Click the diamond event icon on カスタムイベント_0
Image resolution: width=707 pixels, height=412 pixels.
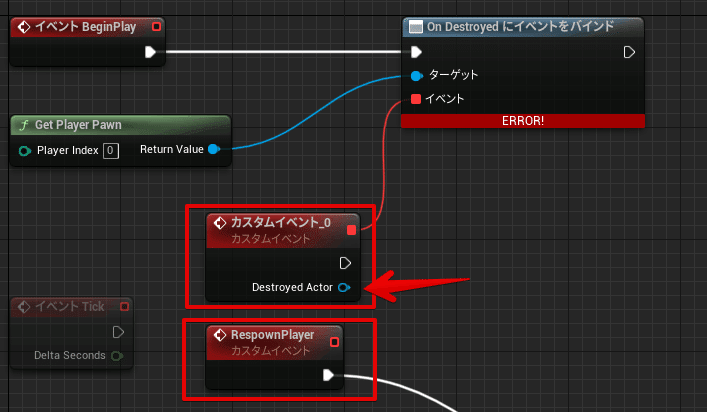(220, 223)
